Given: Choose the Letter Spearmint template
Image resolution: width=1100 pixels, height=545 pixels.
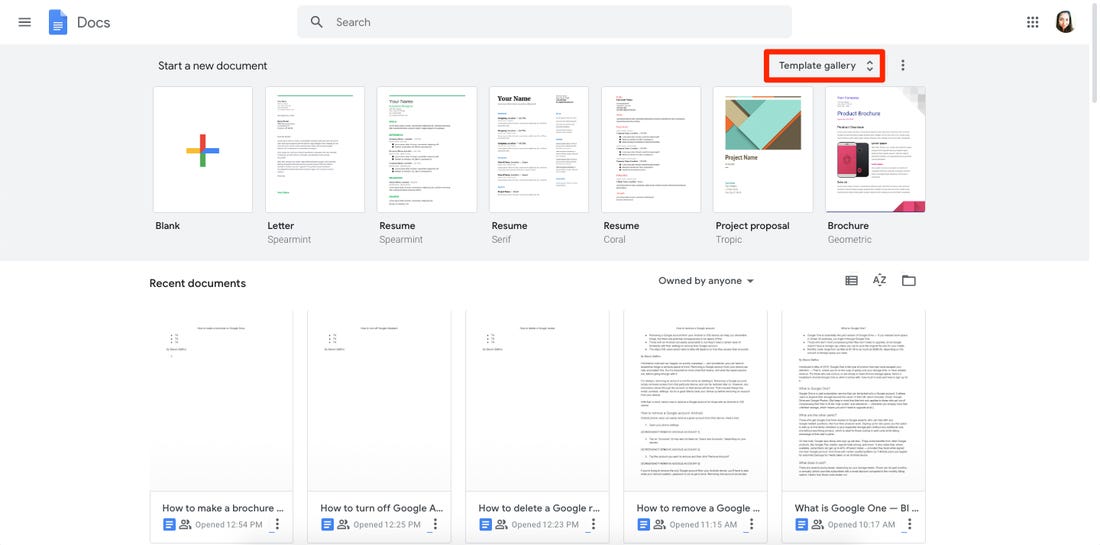Looking at the screenshot, I should (315, 149).
